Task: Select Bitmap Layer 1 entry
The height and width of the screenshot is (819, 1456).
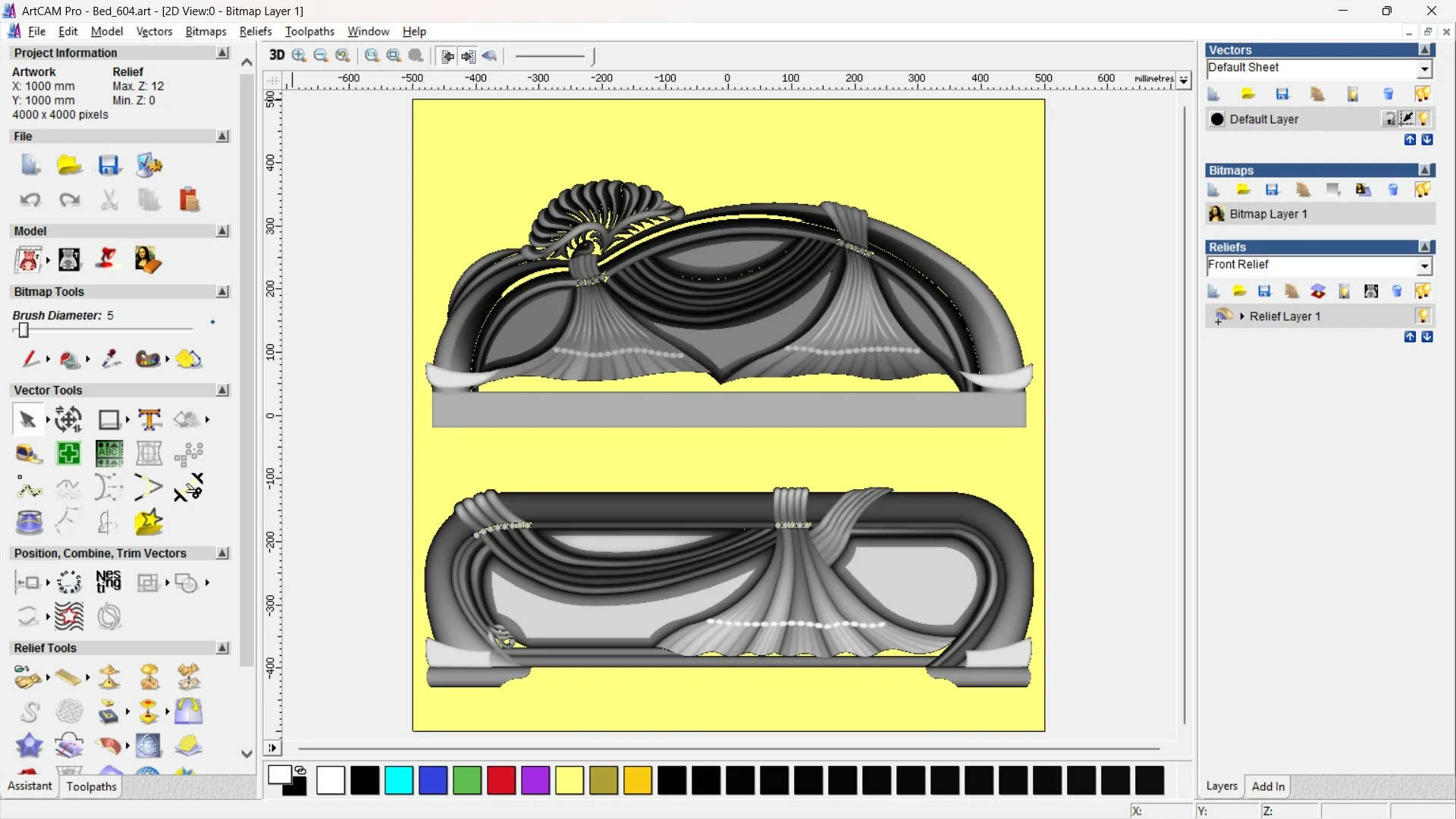Action: pos(1268,214)
